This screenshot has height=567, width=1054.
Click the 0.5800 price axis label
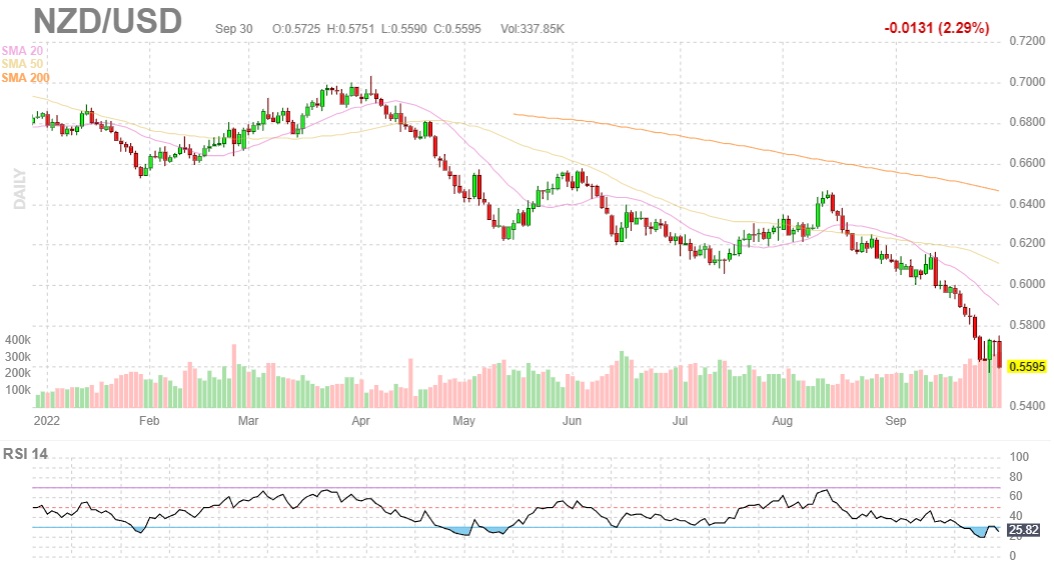coord(1027,325)
